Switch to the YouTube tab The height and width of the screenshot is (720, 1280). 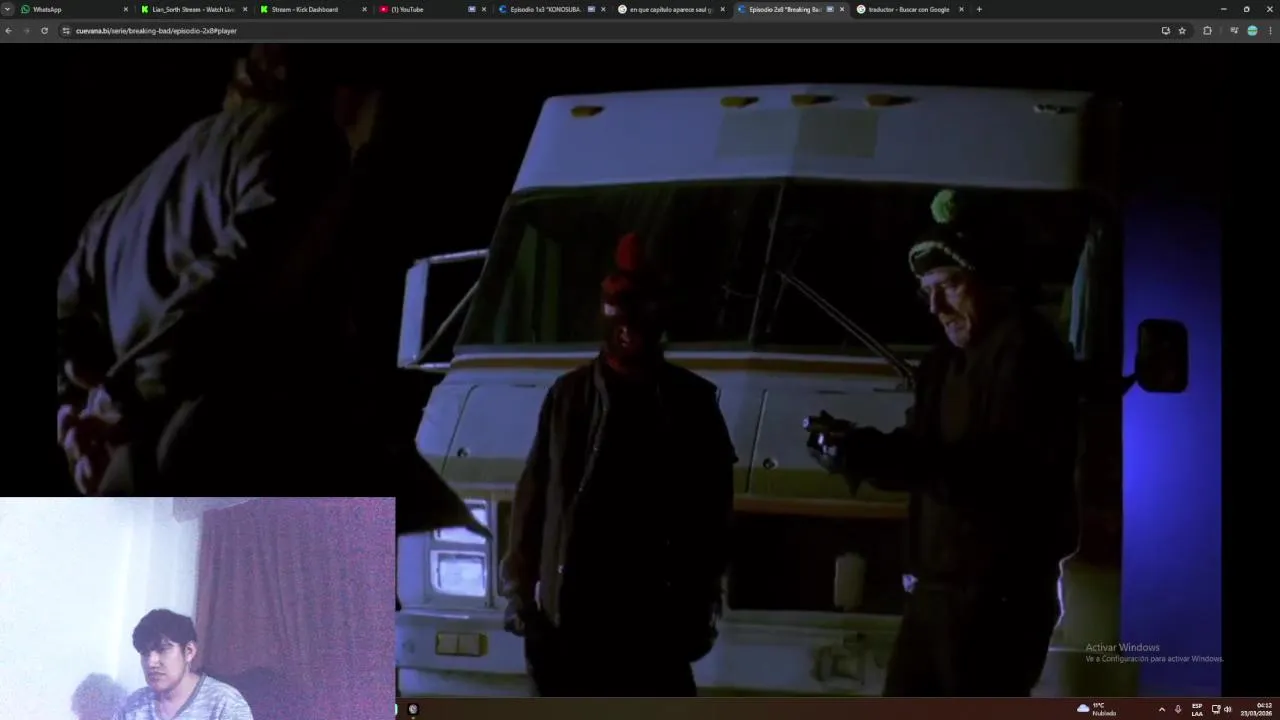(x=431, y=9)
